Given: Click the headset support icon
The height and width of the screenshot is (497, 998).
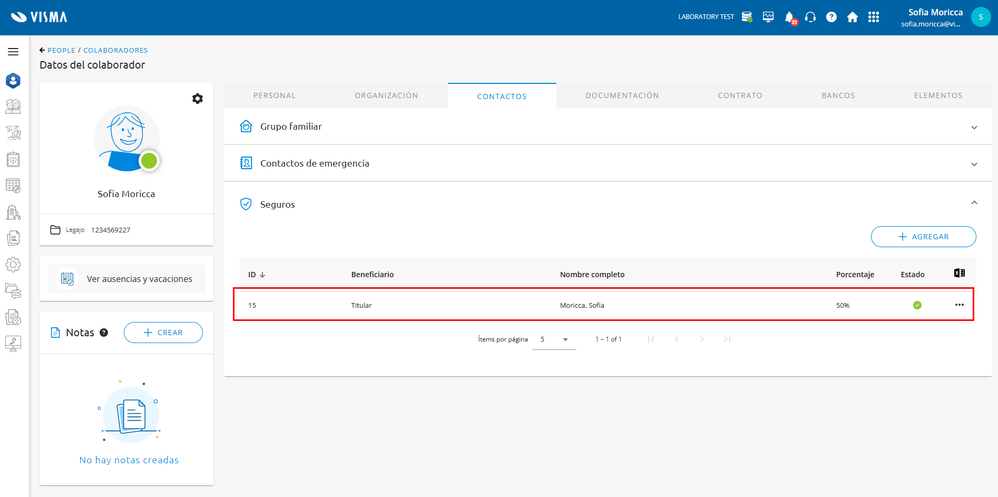Looking at the screenshot, I should pyautogui.click(x=810, y=17).
